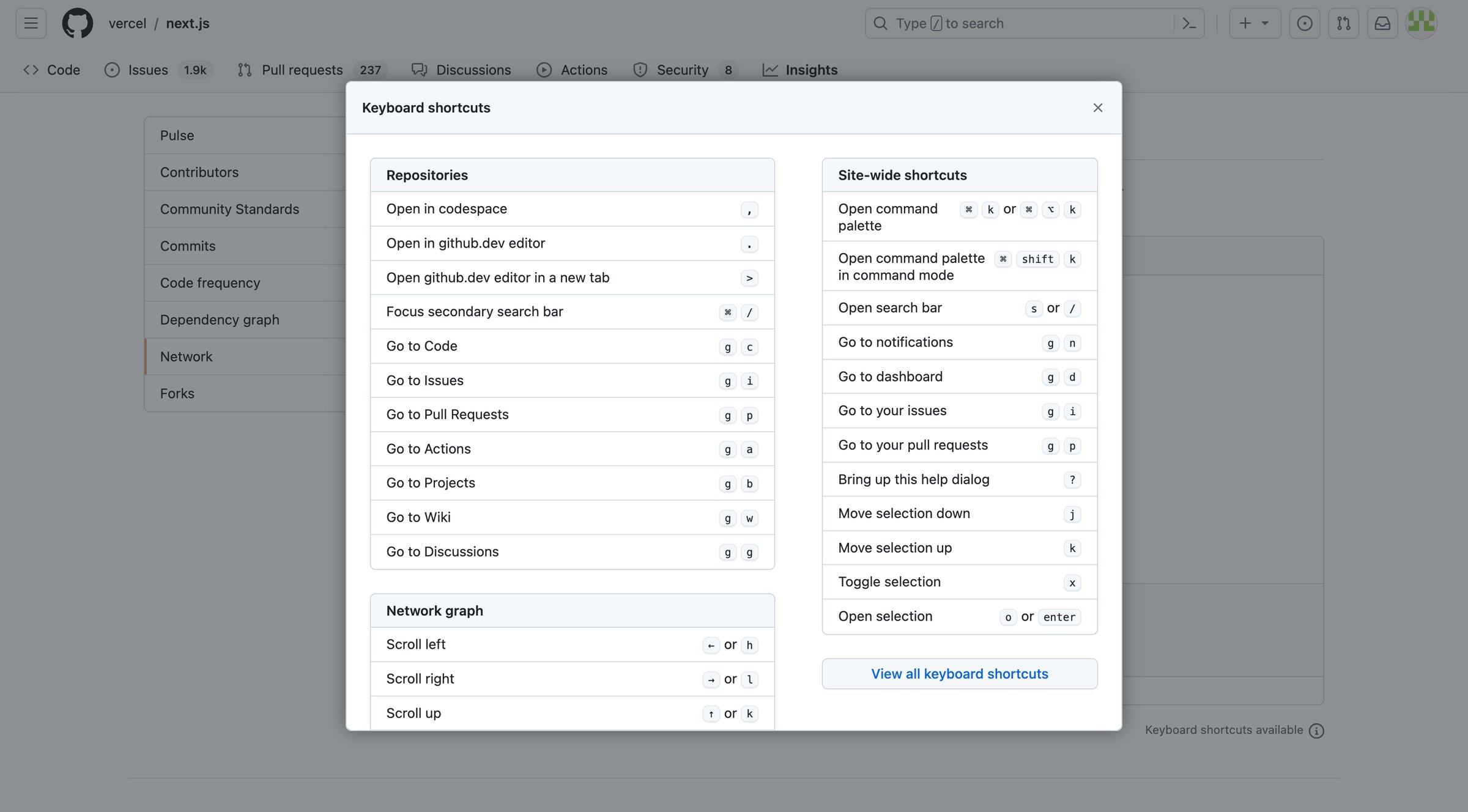Click the 'Go to your issues' shortcut text

point(892,410)
